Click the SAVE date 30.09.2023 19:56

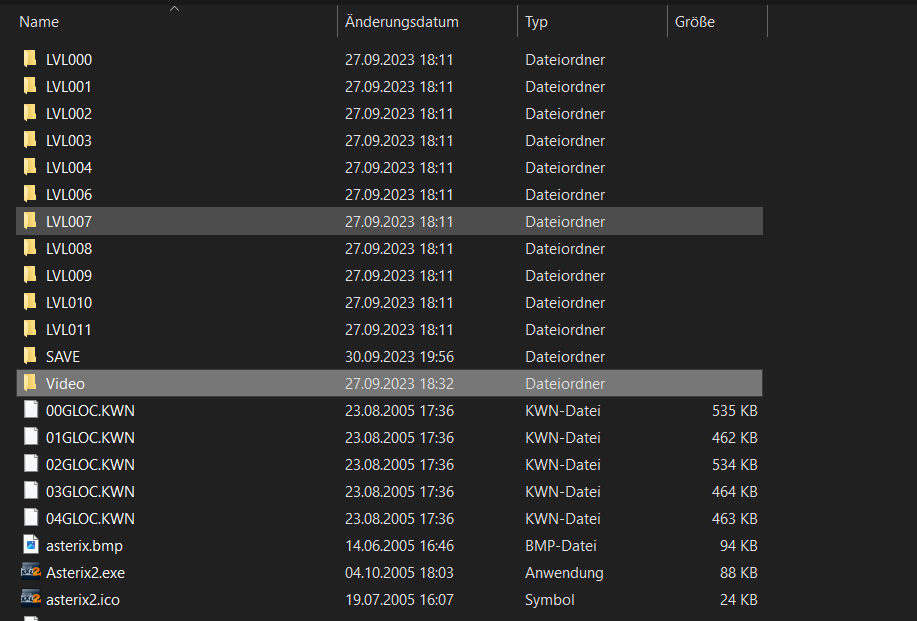pos(399,357)
